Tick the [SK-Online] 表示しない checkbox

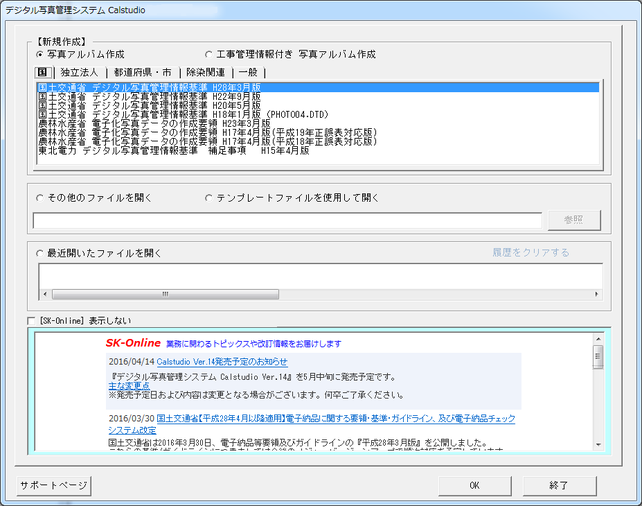(31, 321)
